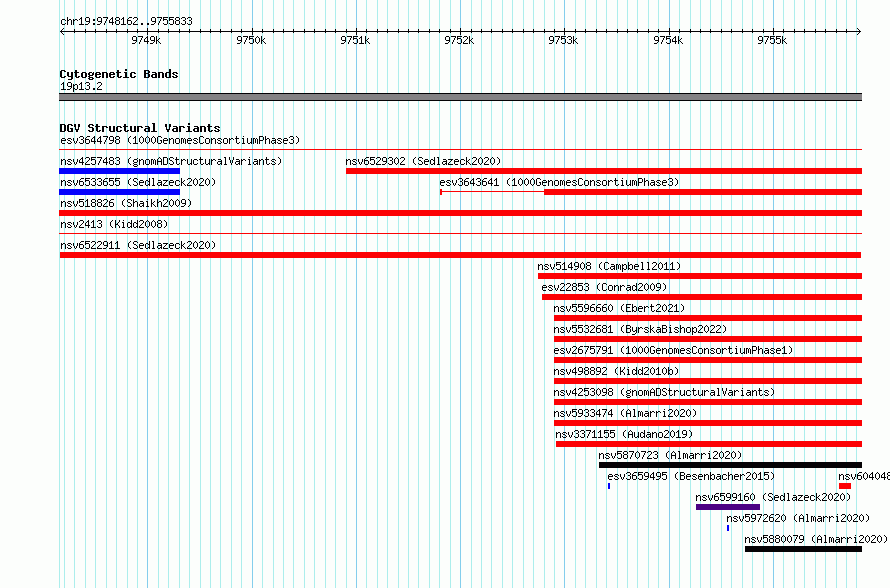Click nsv6522911 (Sedlazeck2020) label
Viewport: 890px width, 588px height.
point(138,245)
